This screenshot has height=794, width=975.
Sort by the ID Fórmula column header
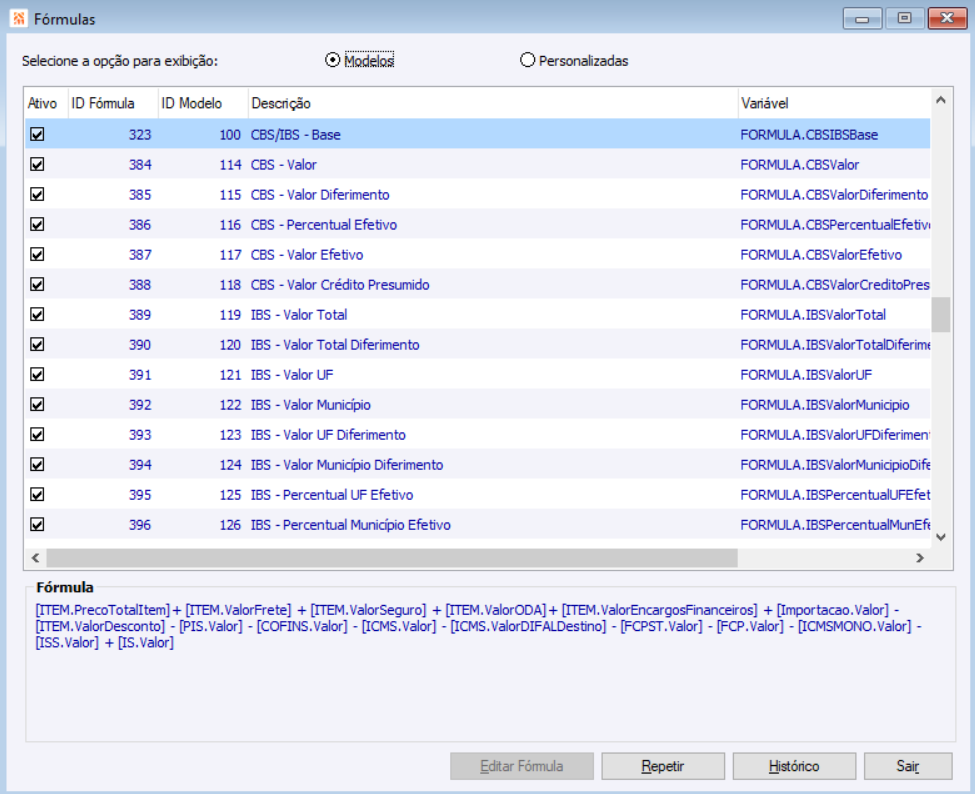click(x=113, y=103)
